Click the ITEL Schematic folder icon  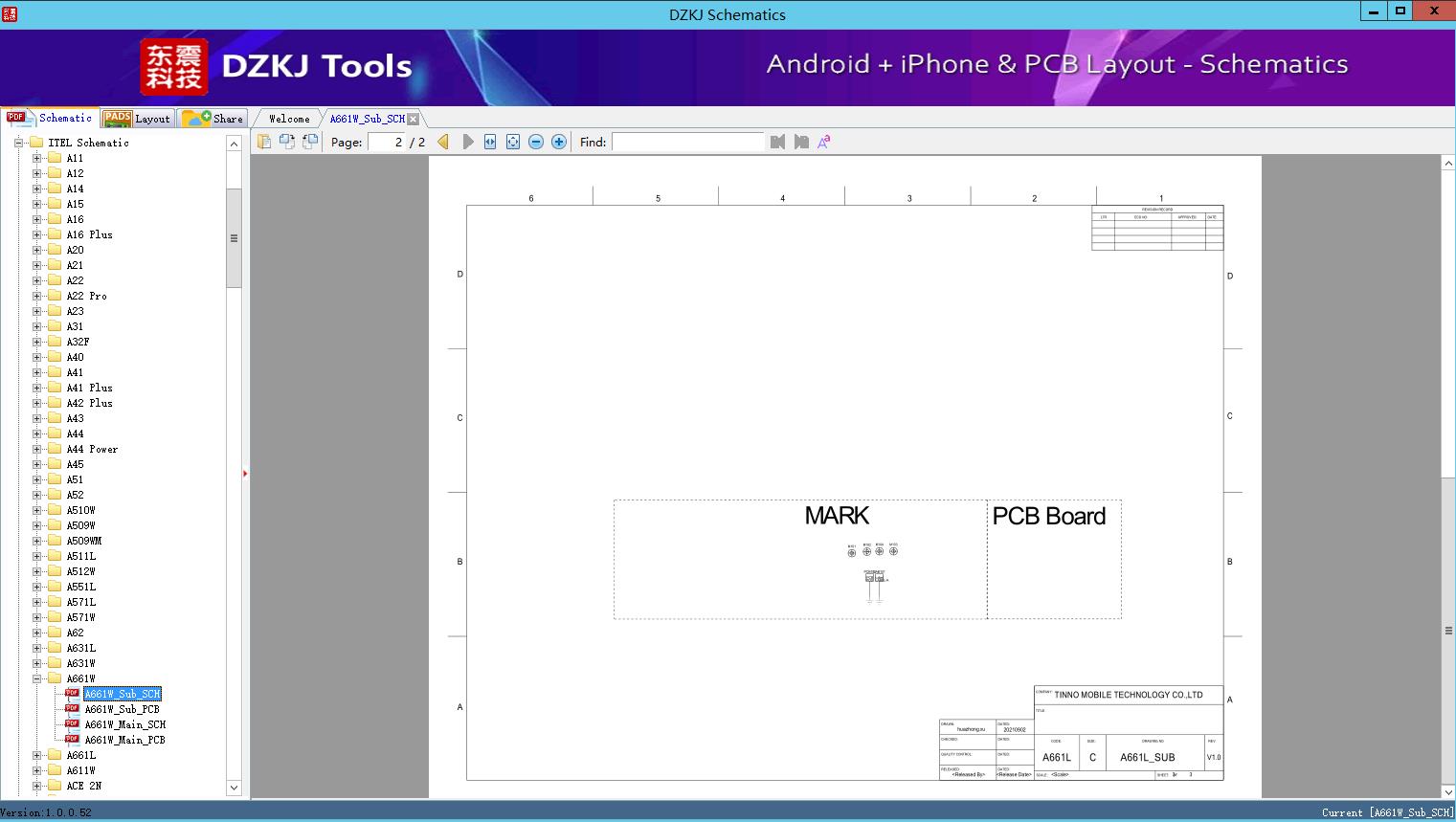click(36, 143)
